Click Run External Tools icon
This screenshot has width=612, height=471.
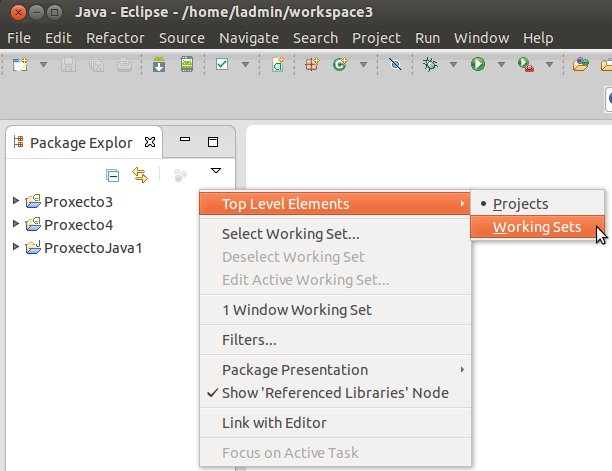[525, 64]
